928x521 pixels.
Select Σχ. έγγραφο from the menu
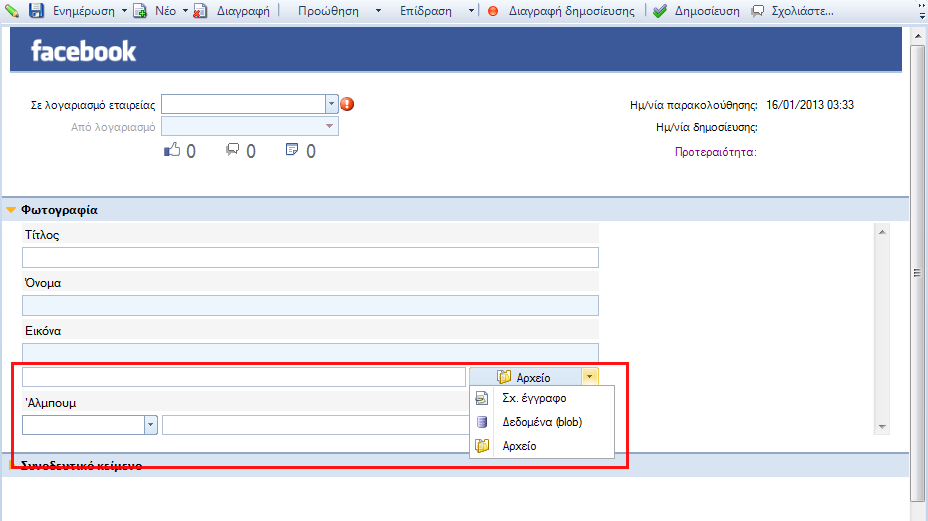point(534,398)
